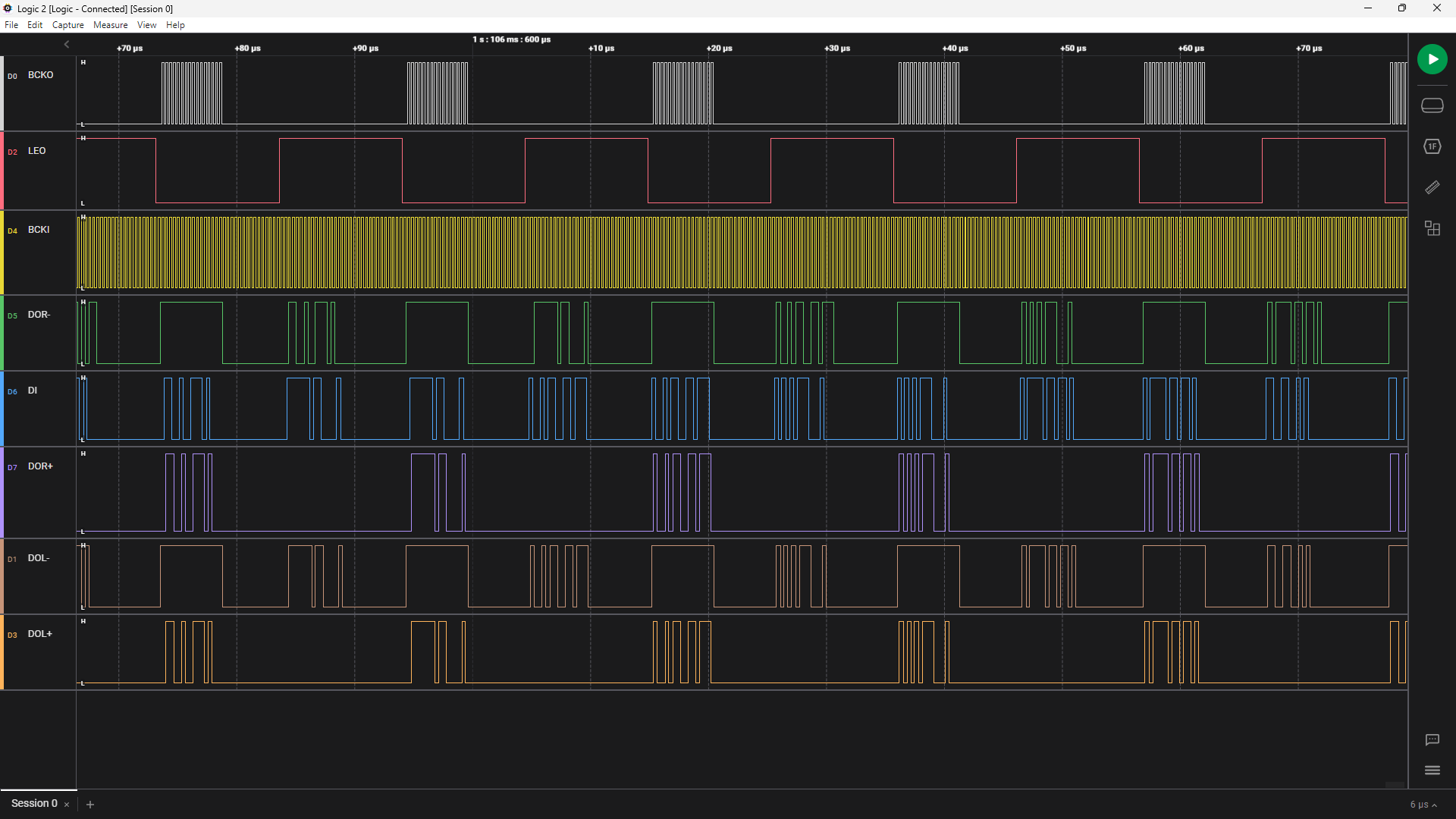Open the Measurements ruler panel icon
This screenshot has height=819, width=1456.
(1432, 187)
